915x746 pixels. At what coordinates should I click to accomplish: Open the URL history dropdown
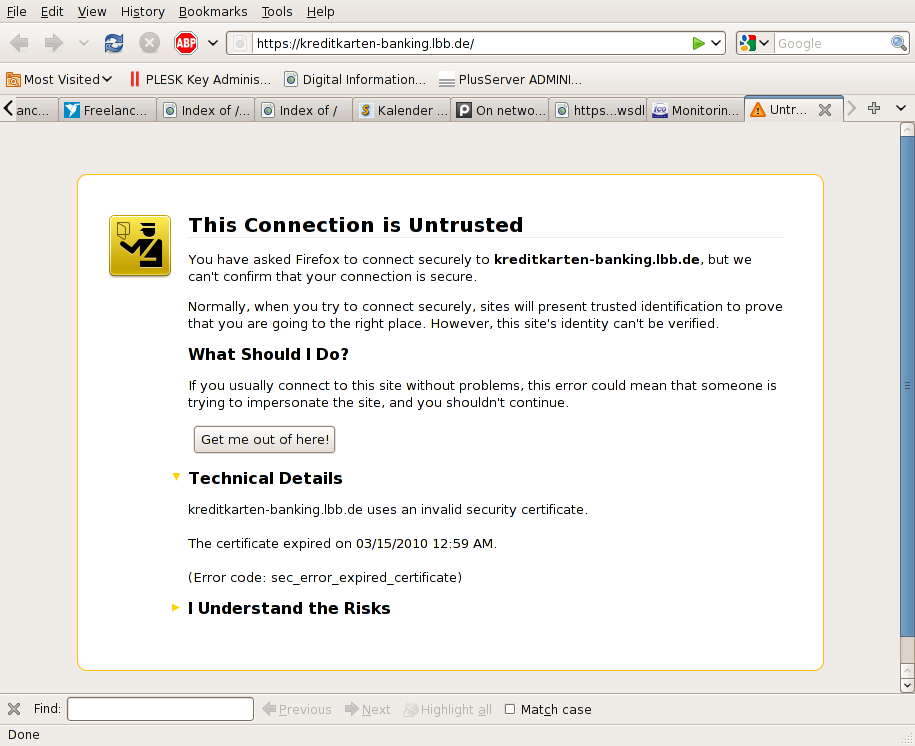pos(716,43)
